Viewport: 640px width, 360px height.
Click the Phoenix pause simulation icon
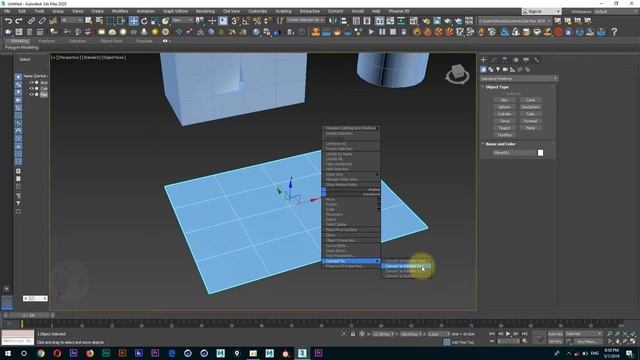coord(382,32)
